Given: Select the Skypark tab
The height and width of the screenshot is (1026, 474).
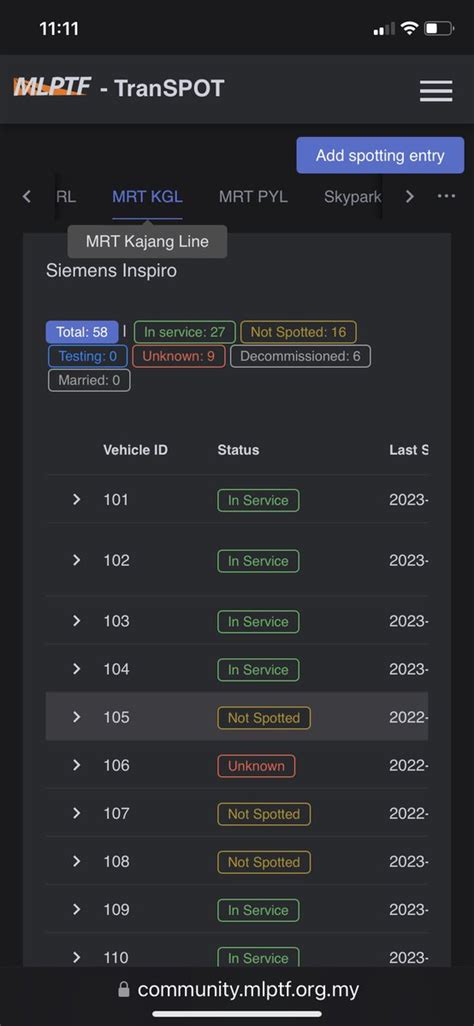Looking at the screenshot, I should pyautogui.click(x=352, y=197).
